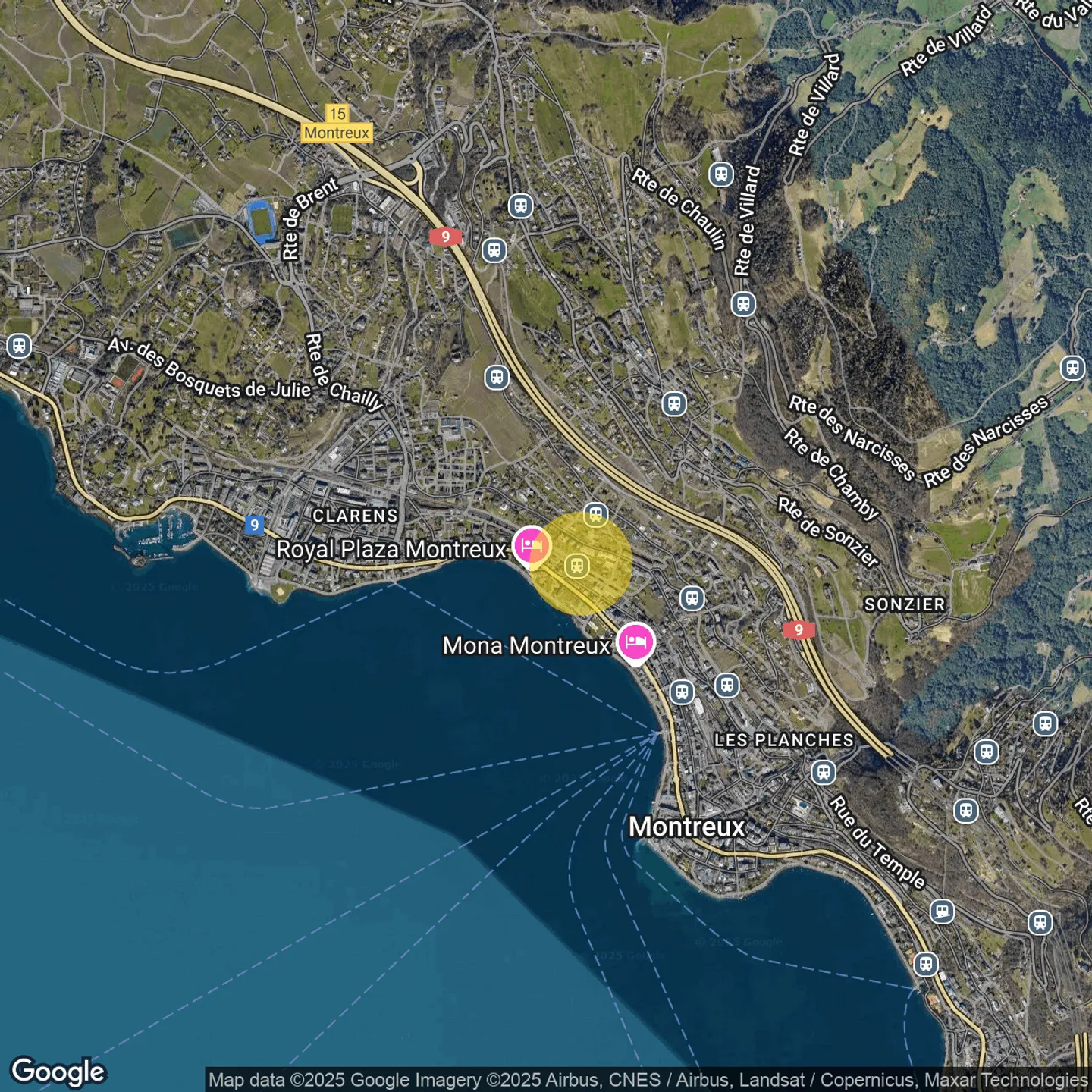This screenshot has width=1092, height=1092.
Task: Click the SONZIER area label
Action: coord(905,604)
